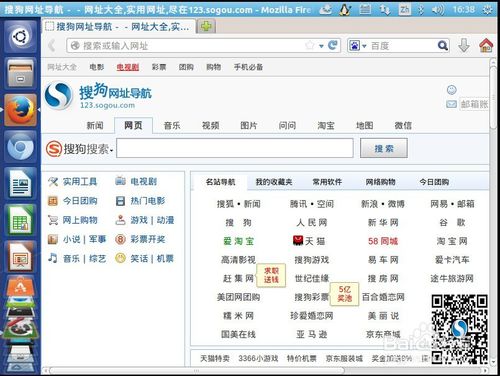Switch to the 新闻 search tab
Image resolution: width=500 pixels, height=376 pixels.
click(x=95, y=125)
